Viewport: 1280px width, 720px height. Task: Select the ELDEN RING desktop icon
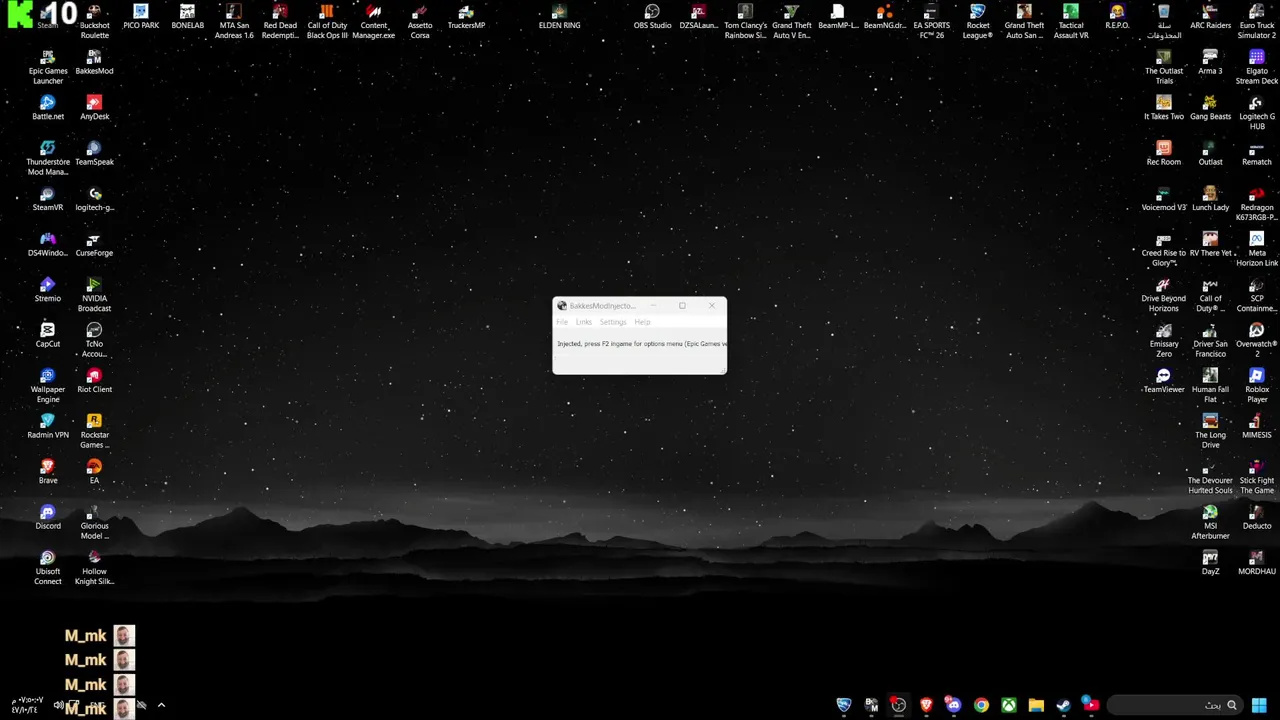tap(559, 18)
